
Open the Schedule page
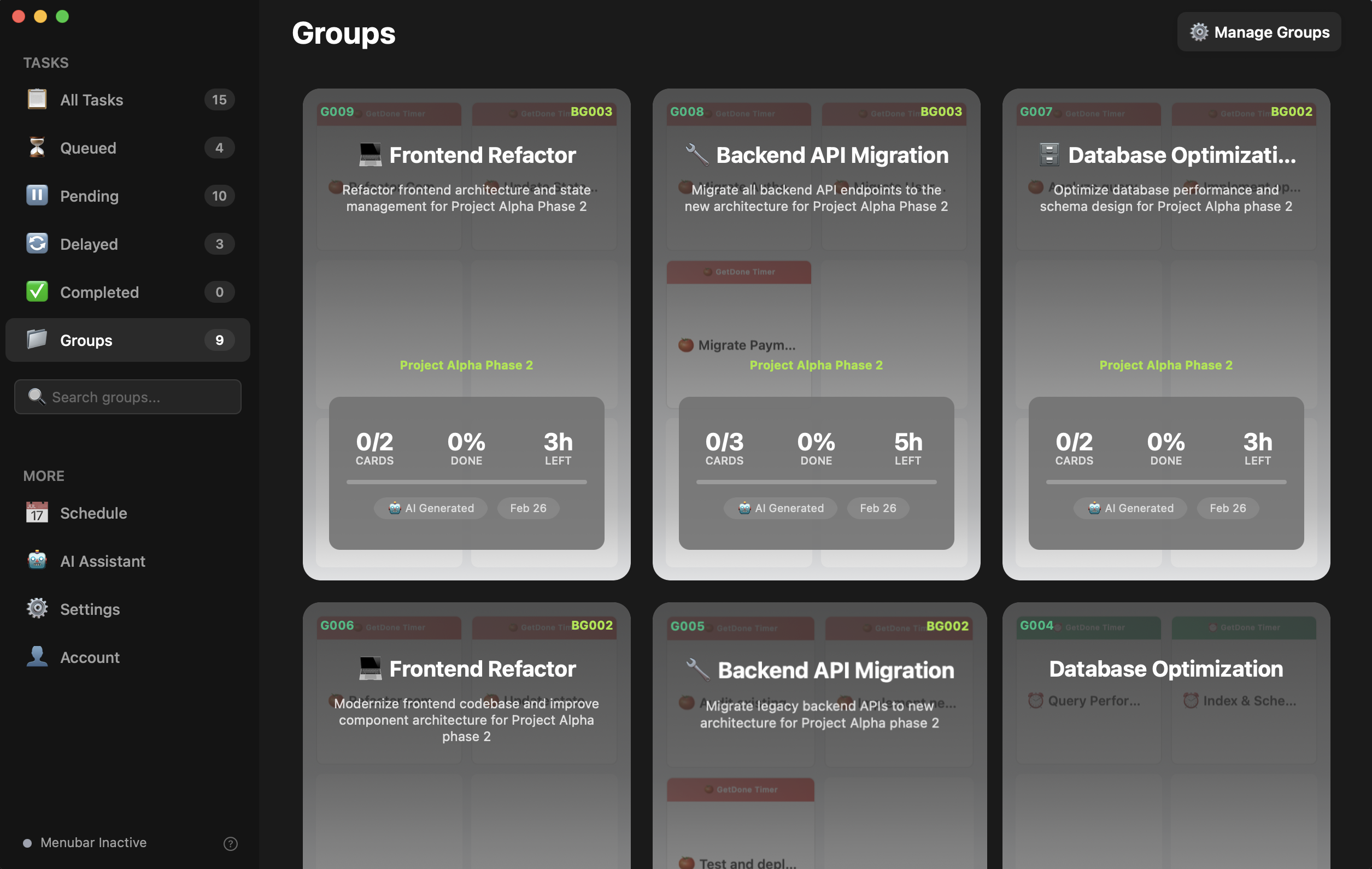[127, 513]
